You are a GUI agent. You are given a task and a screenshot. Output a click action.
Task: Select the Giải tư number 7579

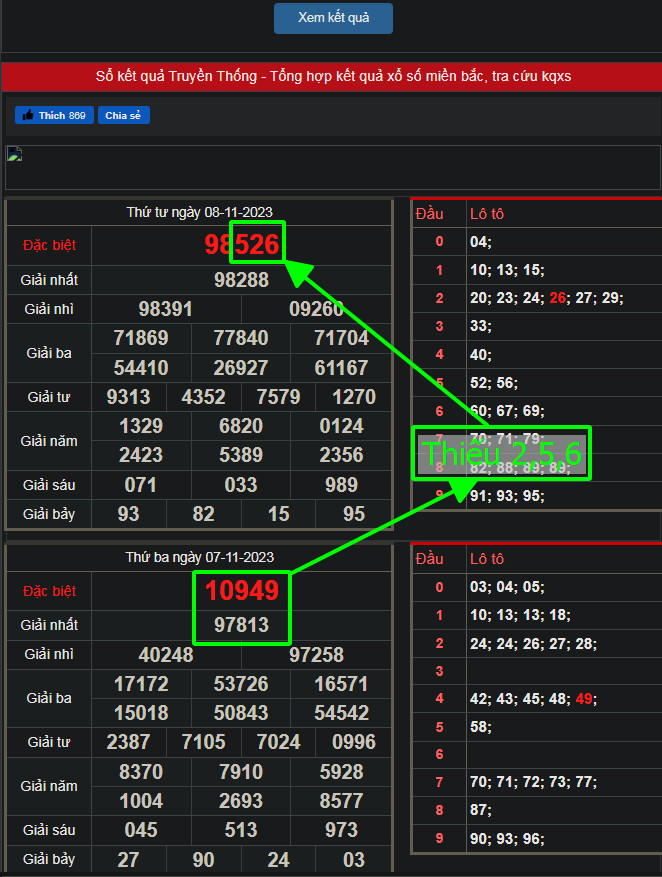point(278,397)
